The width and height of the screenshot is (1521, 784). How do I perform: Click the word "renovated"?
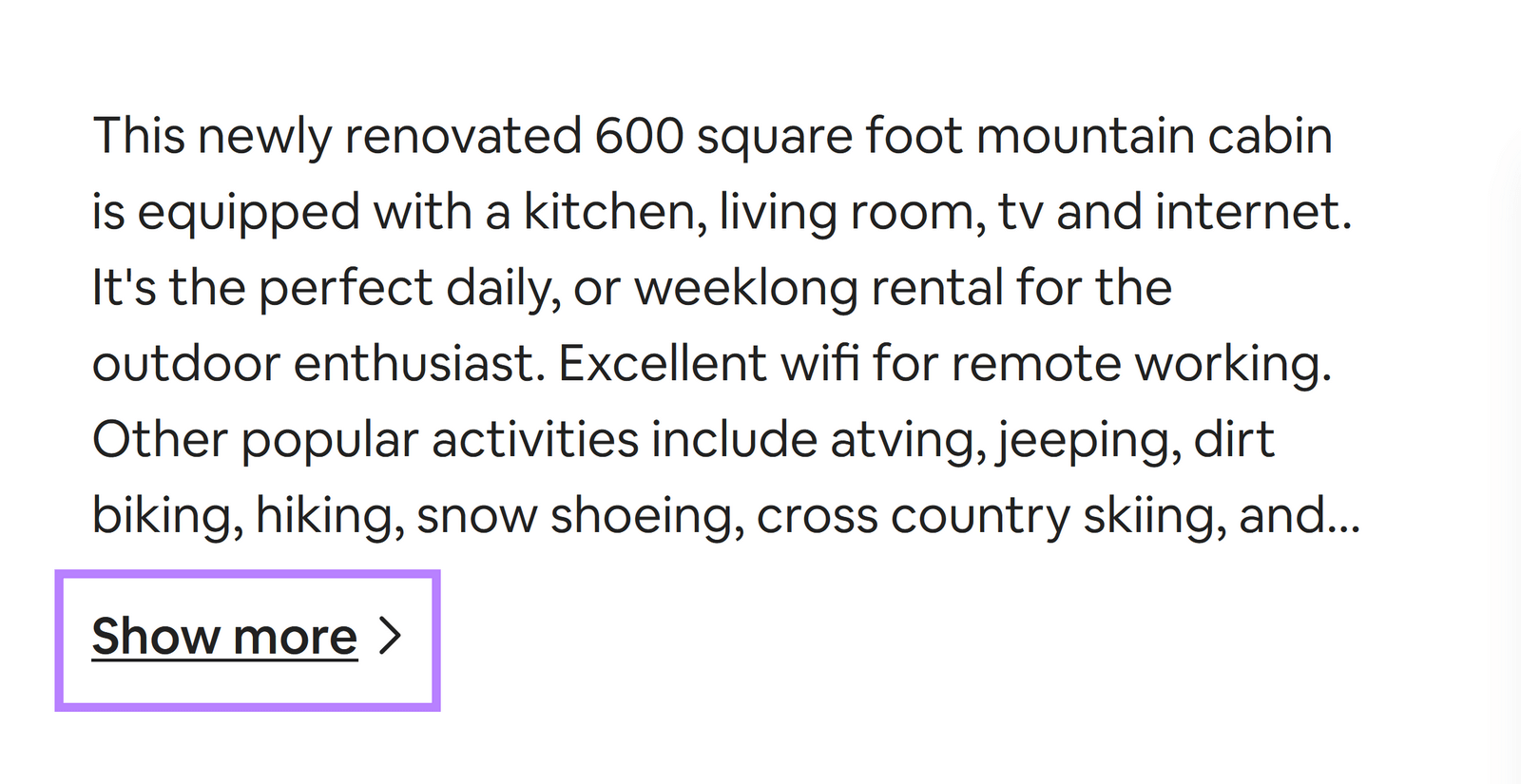point(462,136)
